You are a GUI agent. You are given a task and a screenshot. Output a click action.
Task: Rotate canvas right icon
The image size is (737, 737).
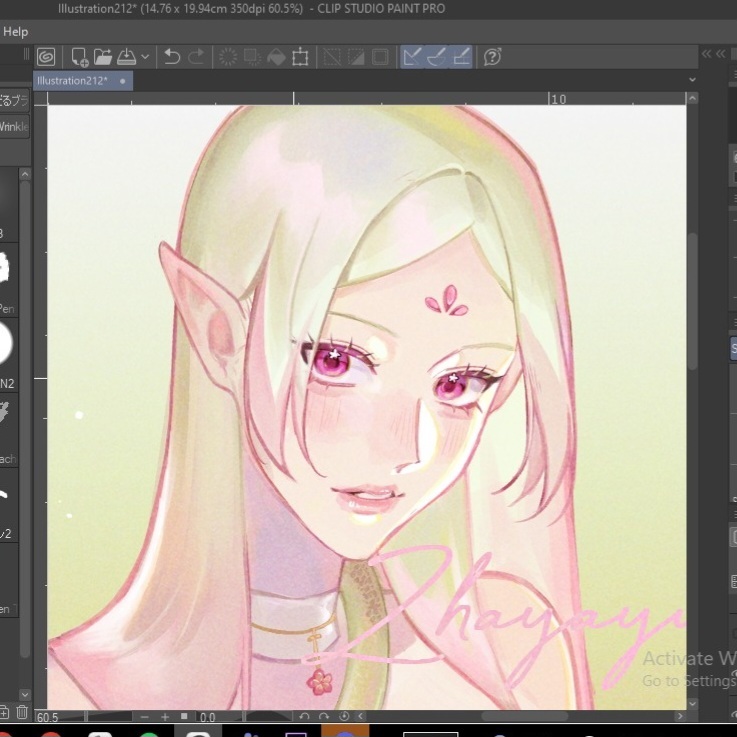coord(324,716)
